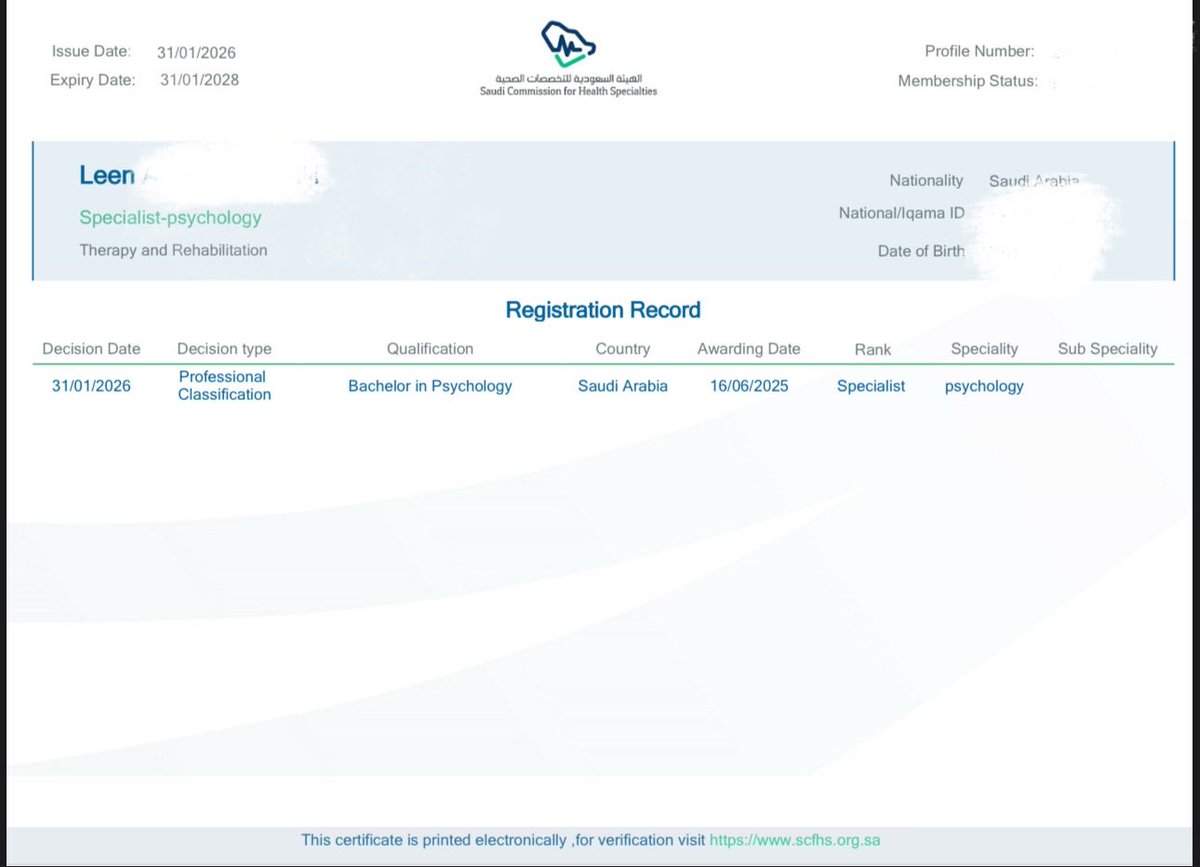This screenshot has width=1200, height=867.
Task: Click the 'Rank' column header
Action: (873, 350)
